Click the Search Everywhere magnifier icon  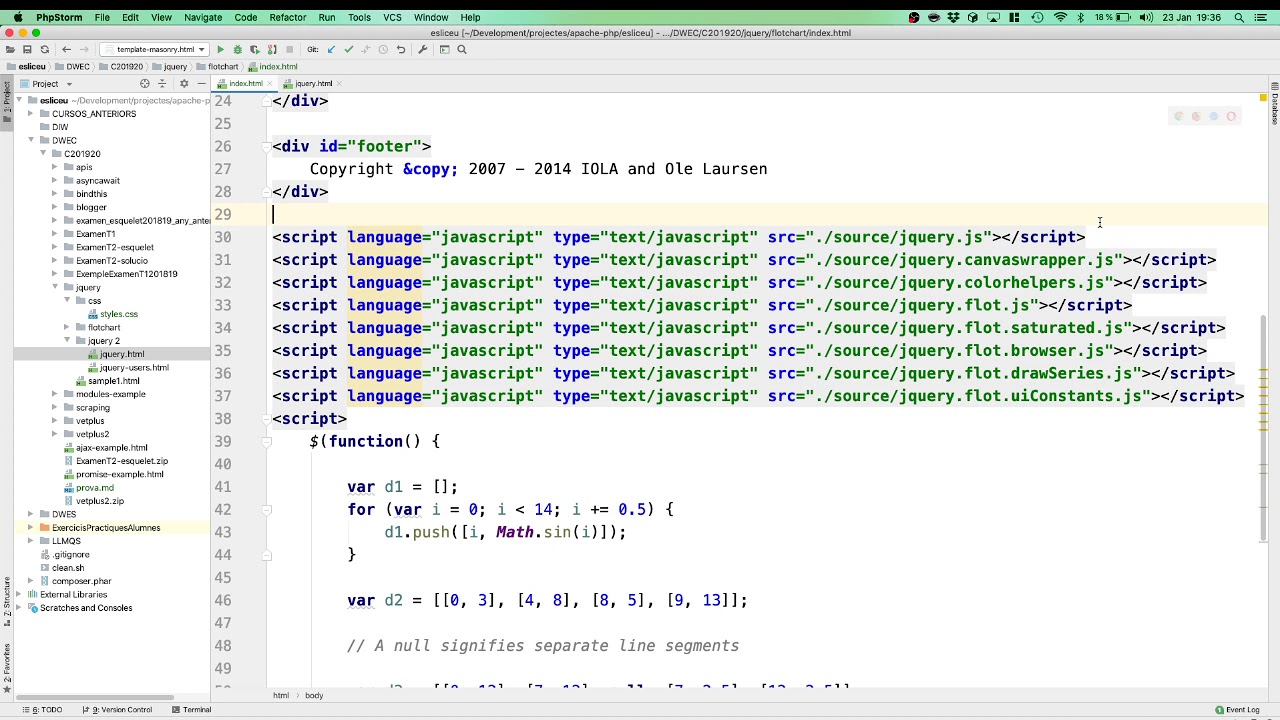click(462, 49)
